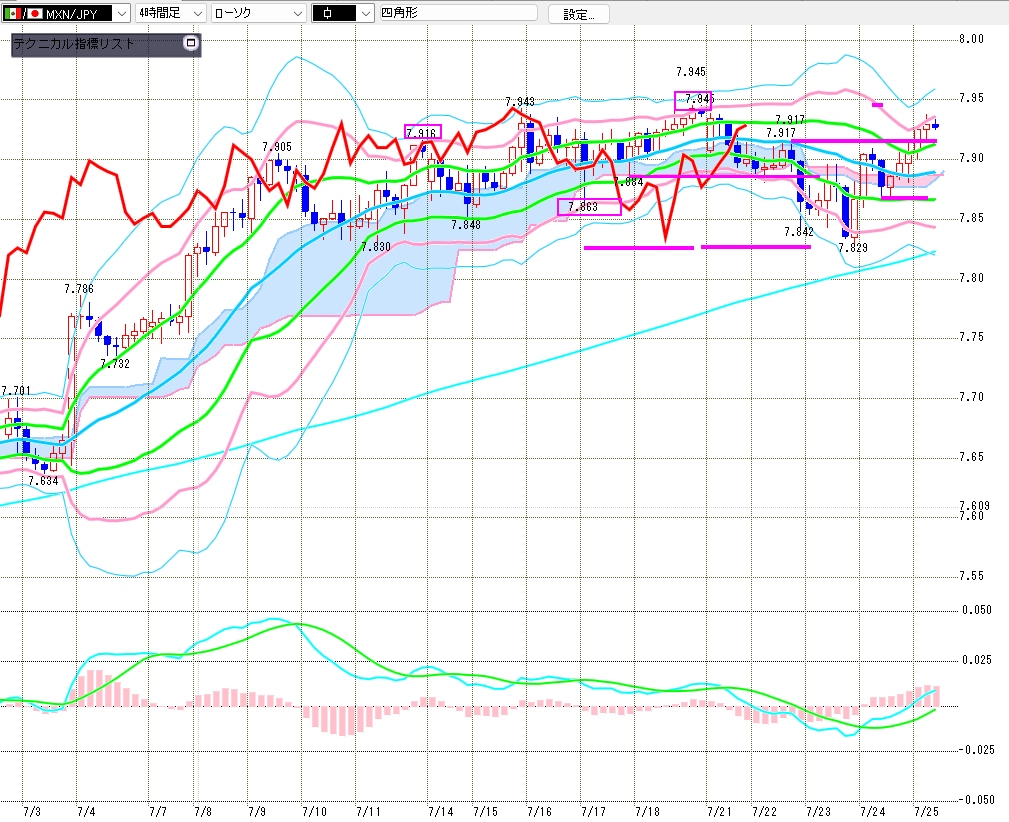Click the 7.829 low price label

pyautogui.click(x=853, y=247)
